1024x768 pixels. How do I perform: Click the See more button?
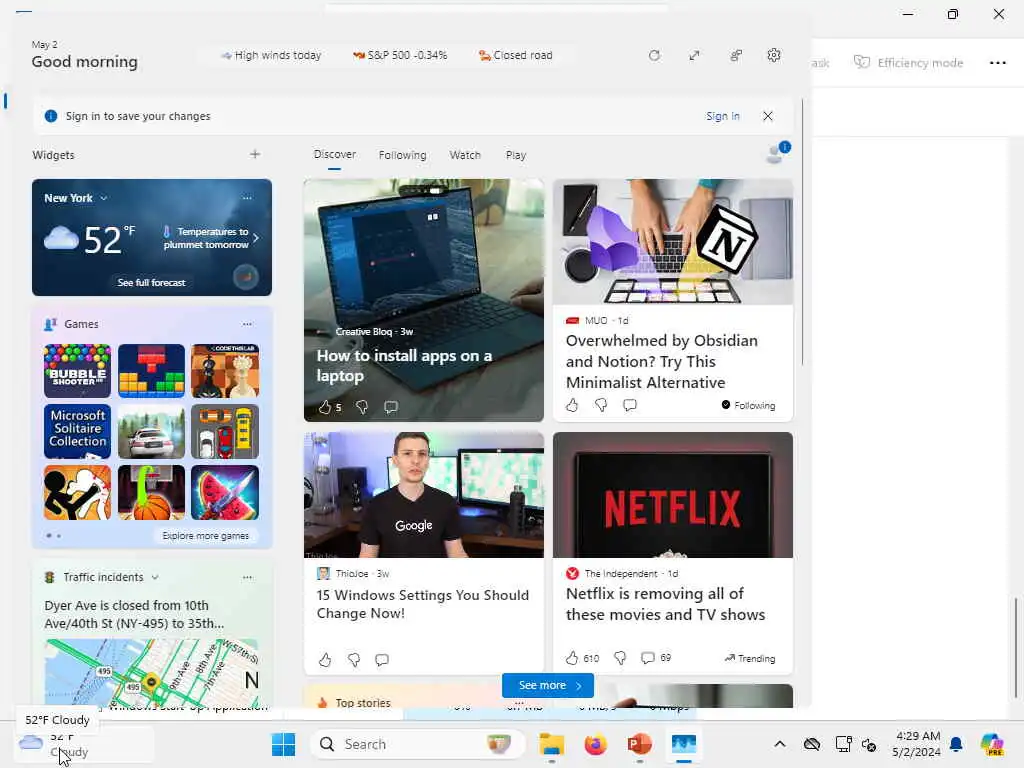click(548, 685)
